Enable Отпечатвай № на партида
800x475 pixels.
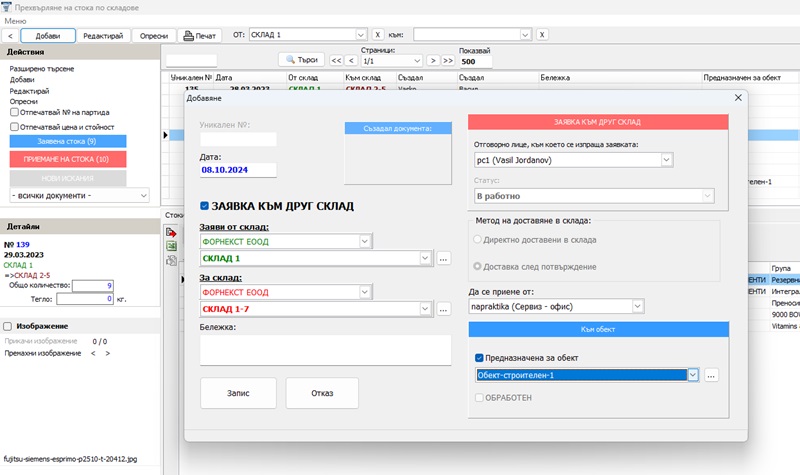(x=14, y=112)
